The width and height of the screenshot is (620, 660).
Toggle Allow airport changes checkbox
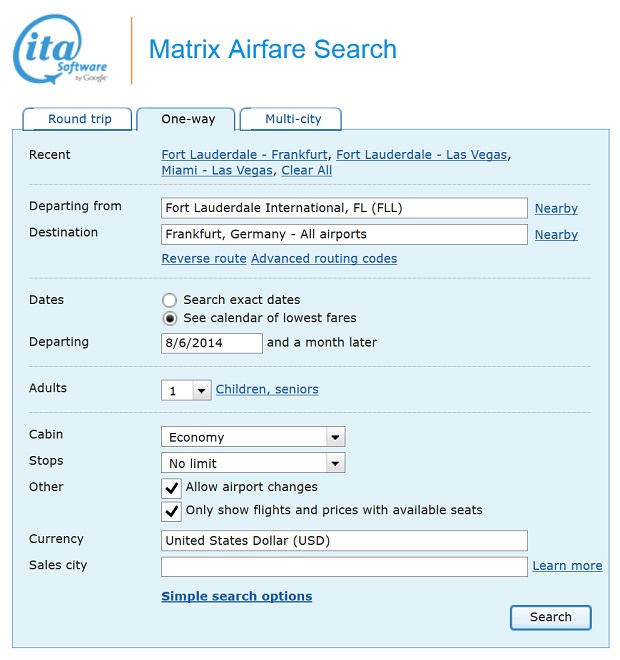click(x=171, y=488)
